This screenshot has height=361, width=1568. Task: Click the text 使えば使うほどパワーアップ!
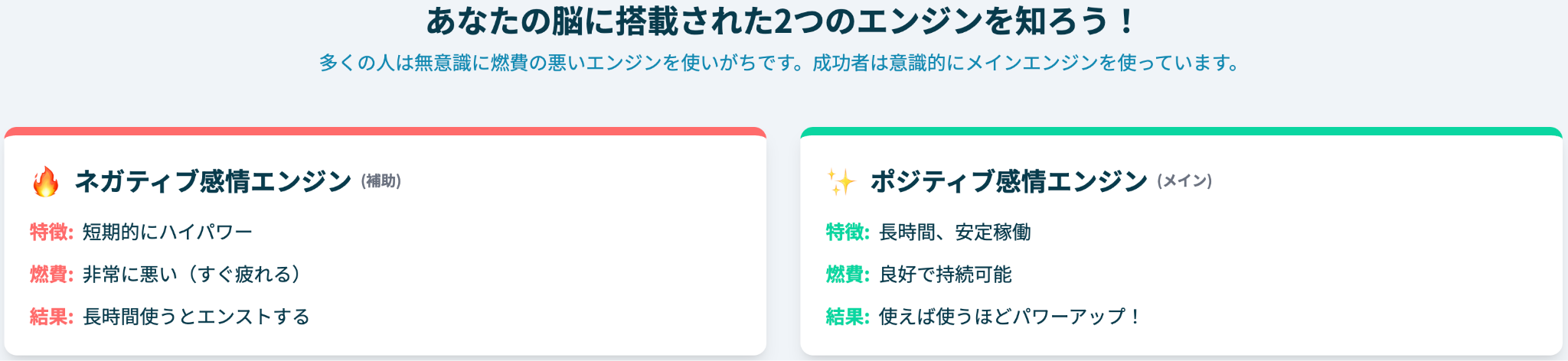pyautogui.click(x=1010, y=317)
